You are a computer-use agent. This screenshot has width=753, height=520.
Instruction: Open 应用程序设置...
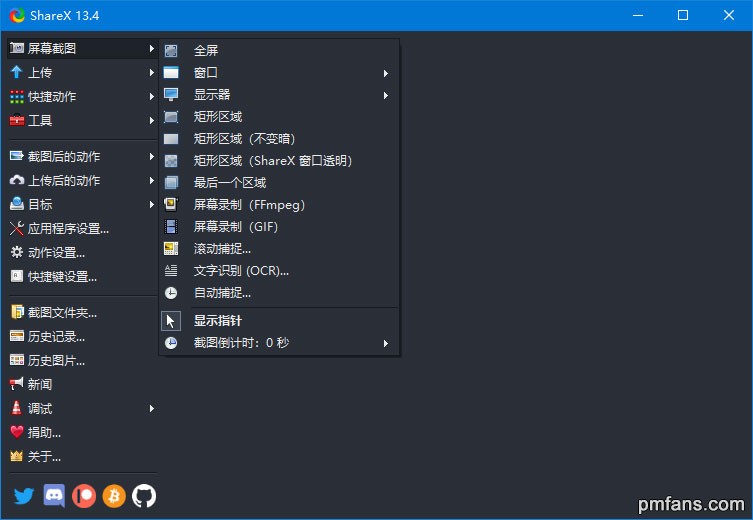[x=82, y=229]
